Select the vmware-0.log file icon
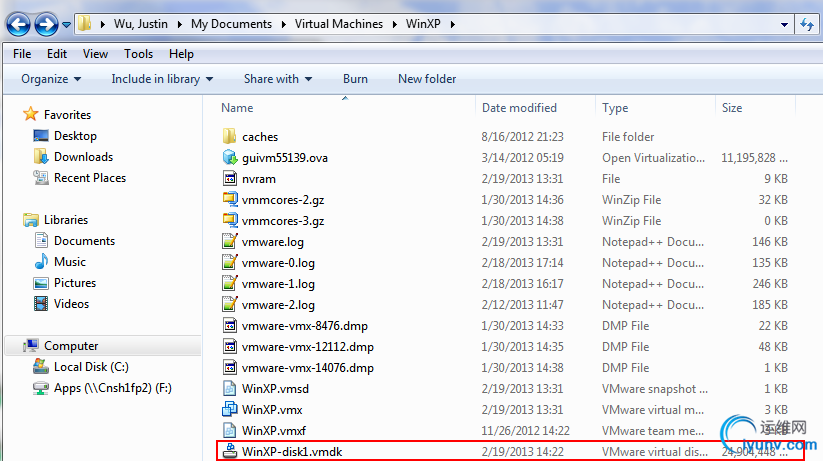This screenshot has width=823, height=461. [x=229, y=263]
